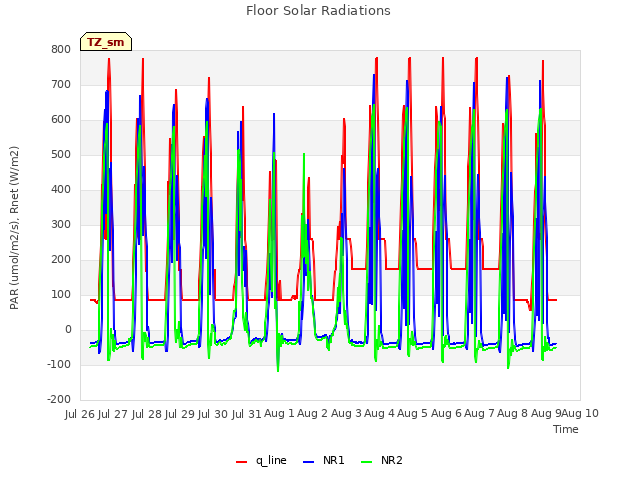Click the -100 y-axis tick label

pos(59,364)
